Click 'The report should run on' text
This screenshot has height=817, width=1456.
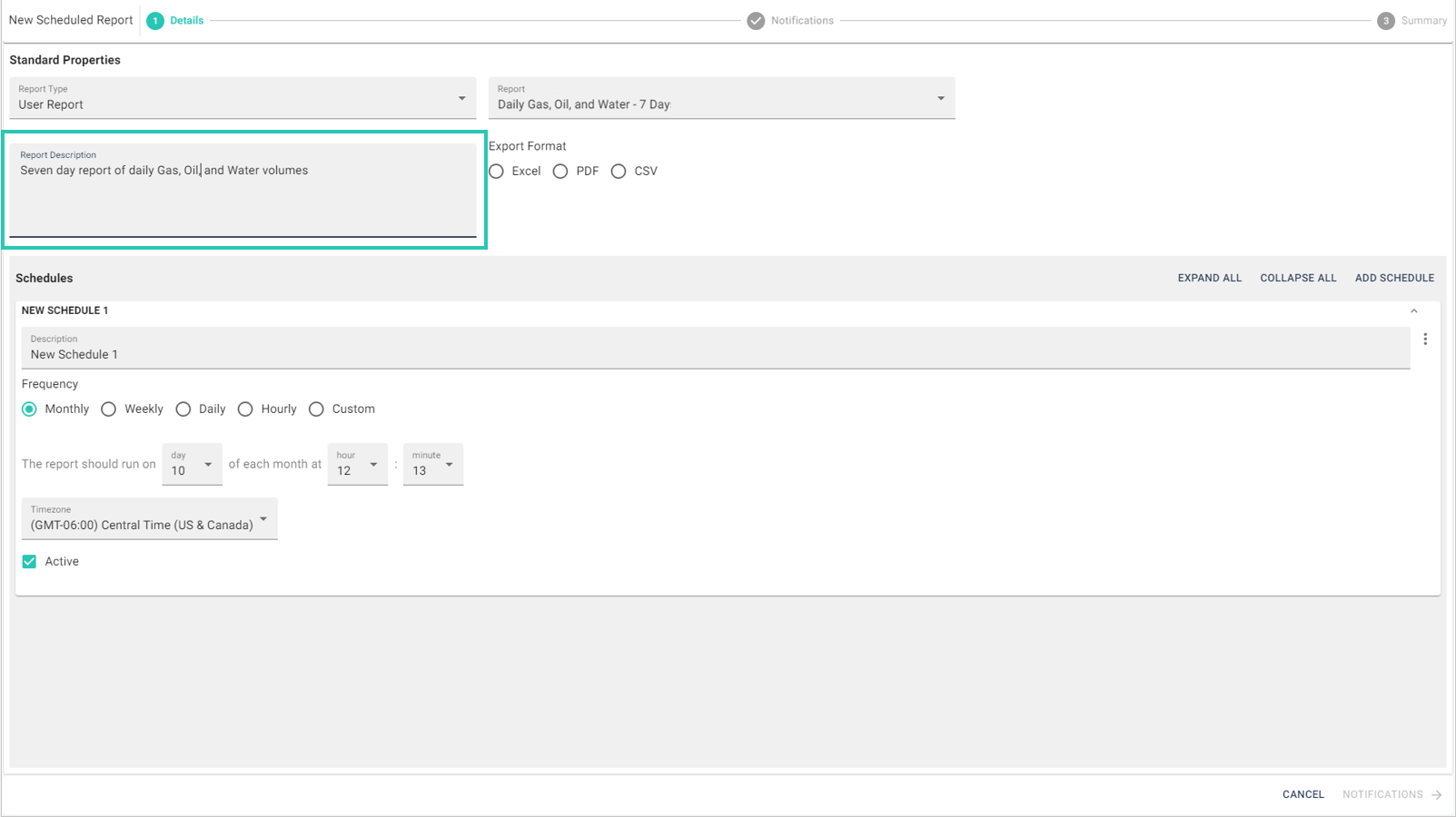pos(89,464)
